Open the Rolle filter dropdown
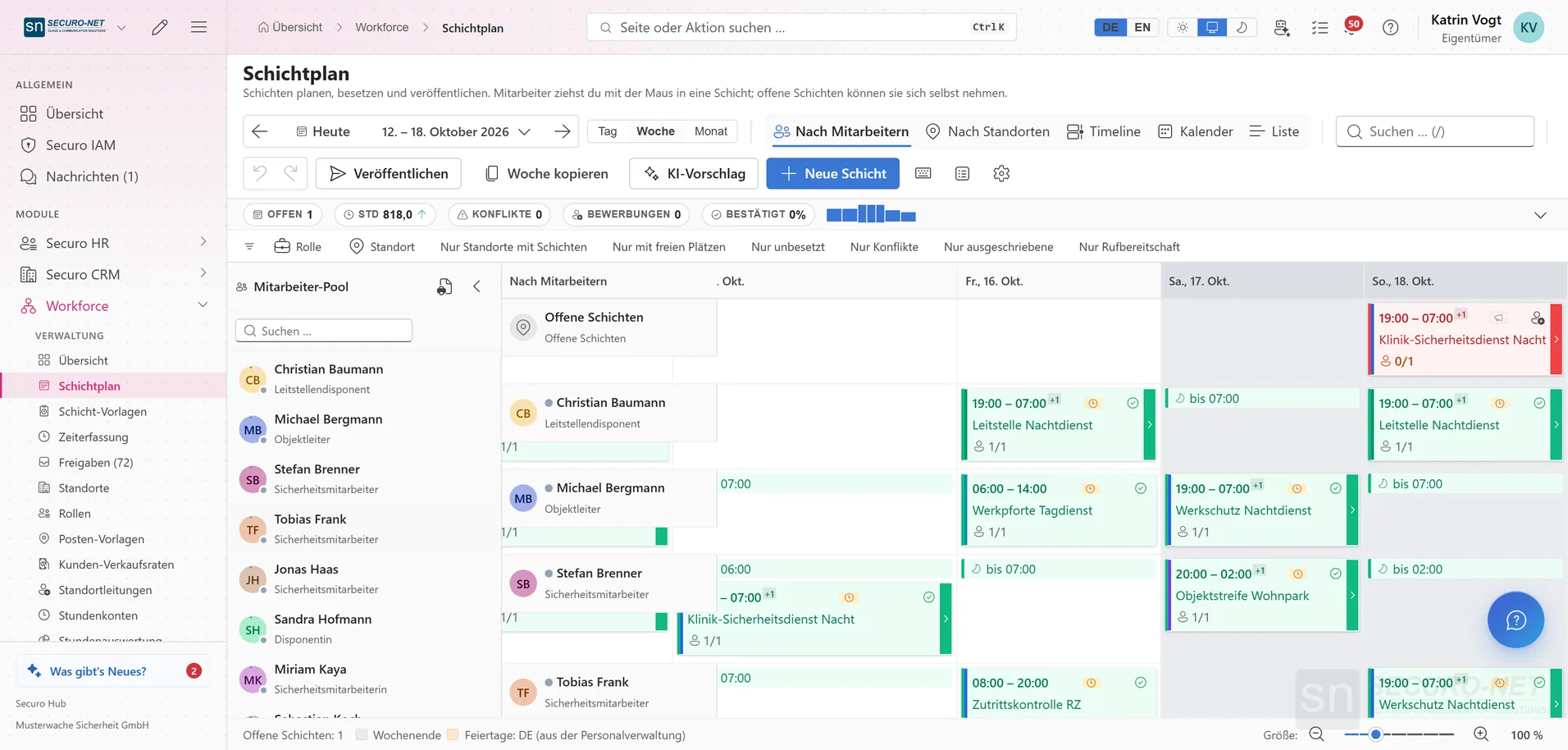 pos(298,247)
